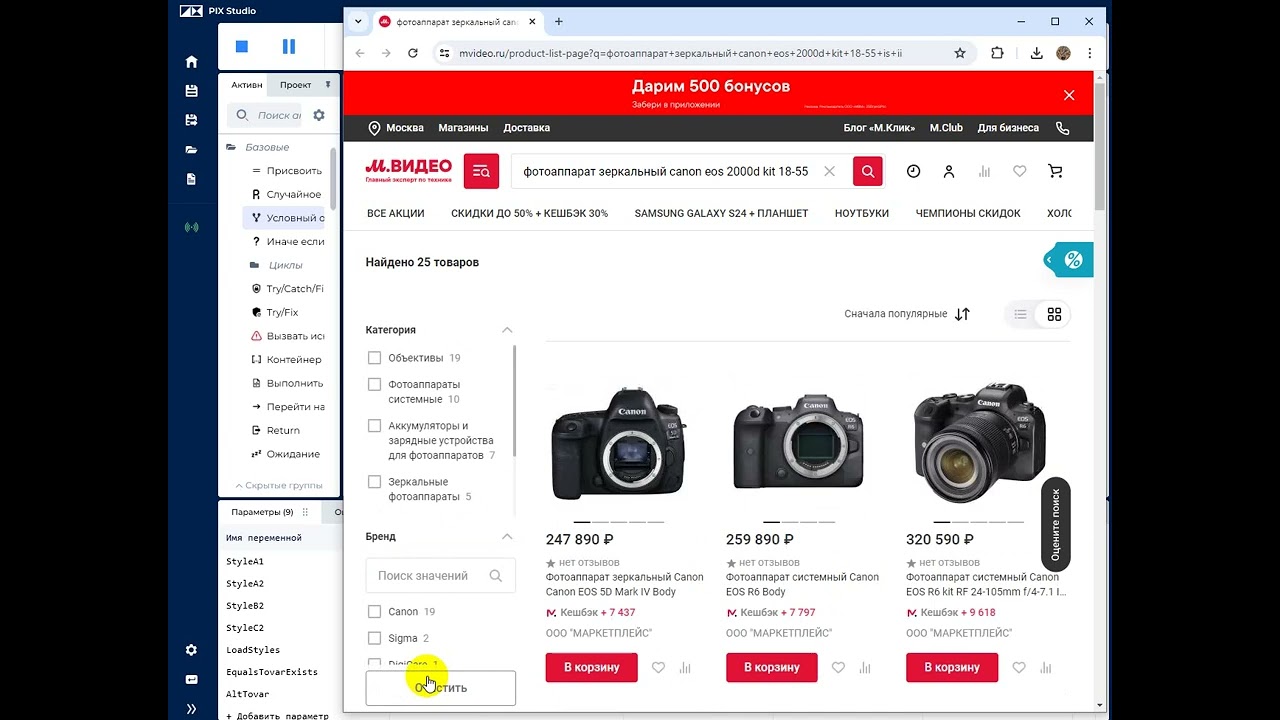Collapse the Категория filter section
Screen dimensions: 1280x720
(x=507, y=330)
